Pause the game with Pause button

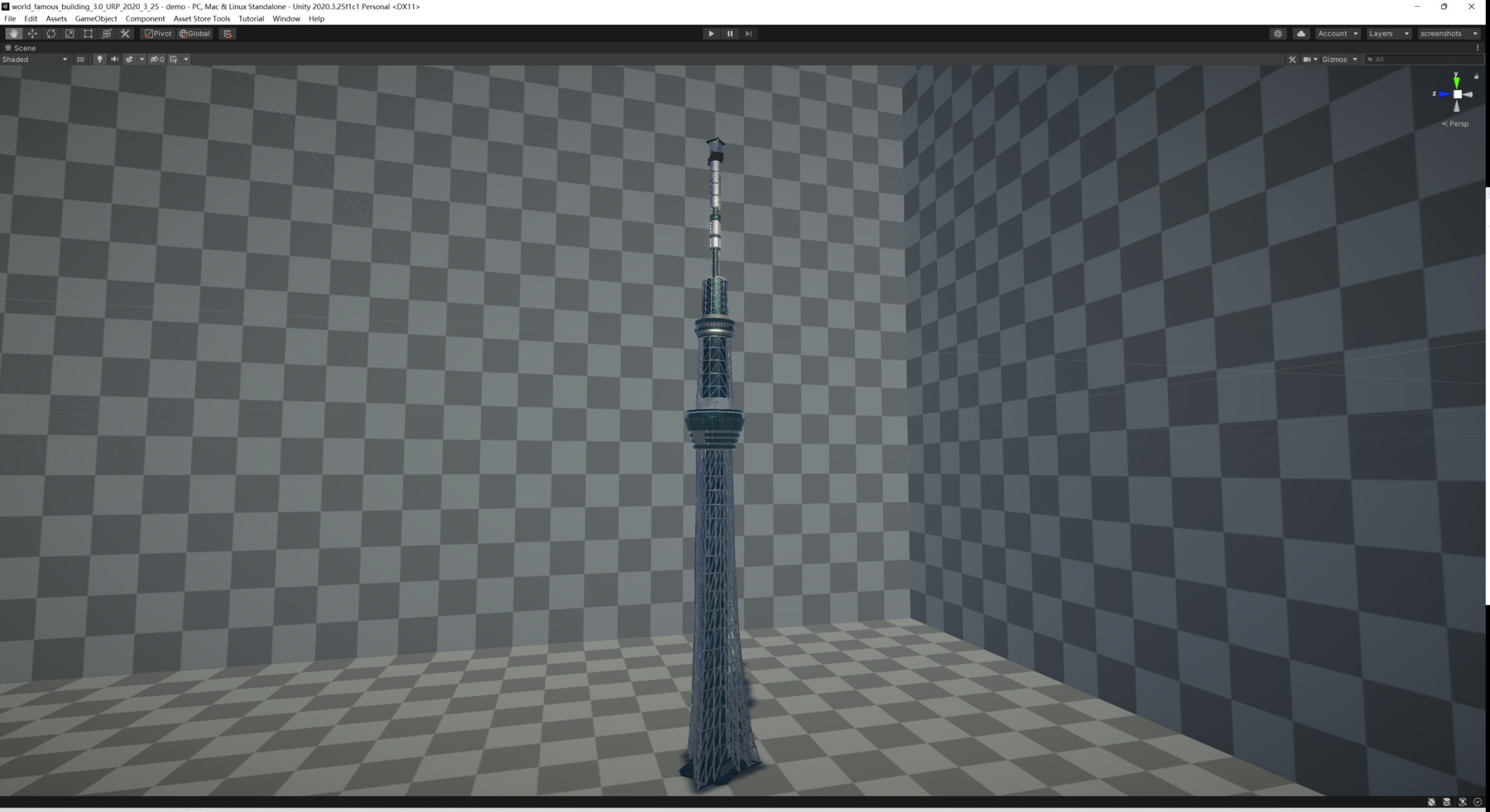(730, 34)
